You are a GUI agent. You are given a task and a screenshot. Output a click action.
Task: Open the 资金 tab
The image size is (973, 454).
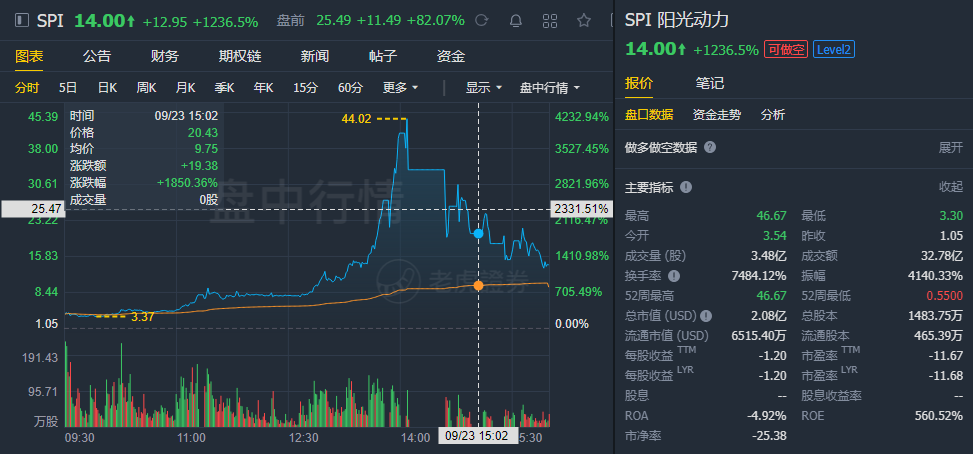[451, 56]
